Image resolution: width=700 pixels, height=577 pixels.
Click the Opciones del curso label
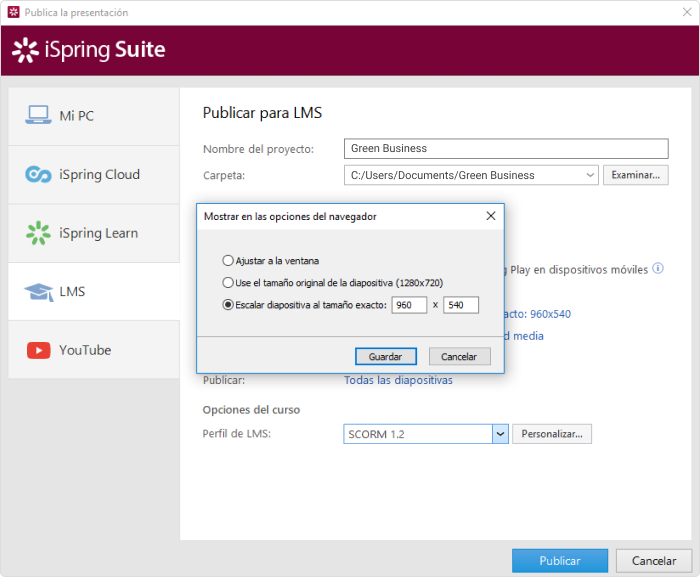coord(251,410)
